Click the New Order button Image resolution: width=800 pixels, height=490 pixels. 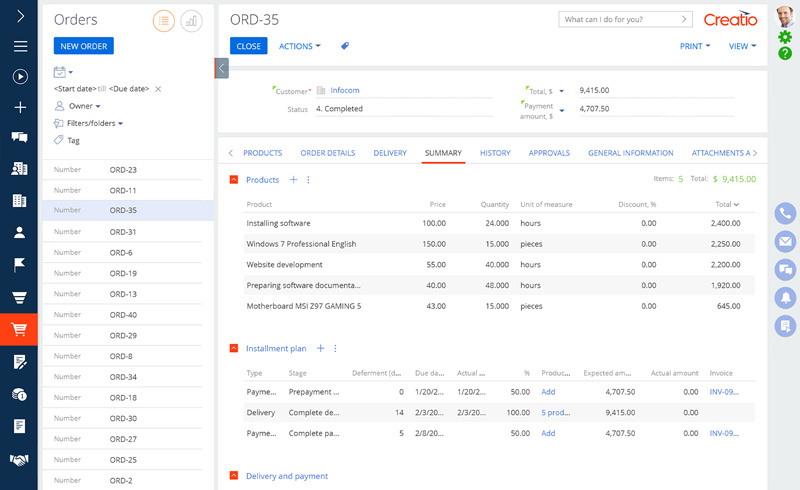84,46
